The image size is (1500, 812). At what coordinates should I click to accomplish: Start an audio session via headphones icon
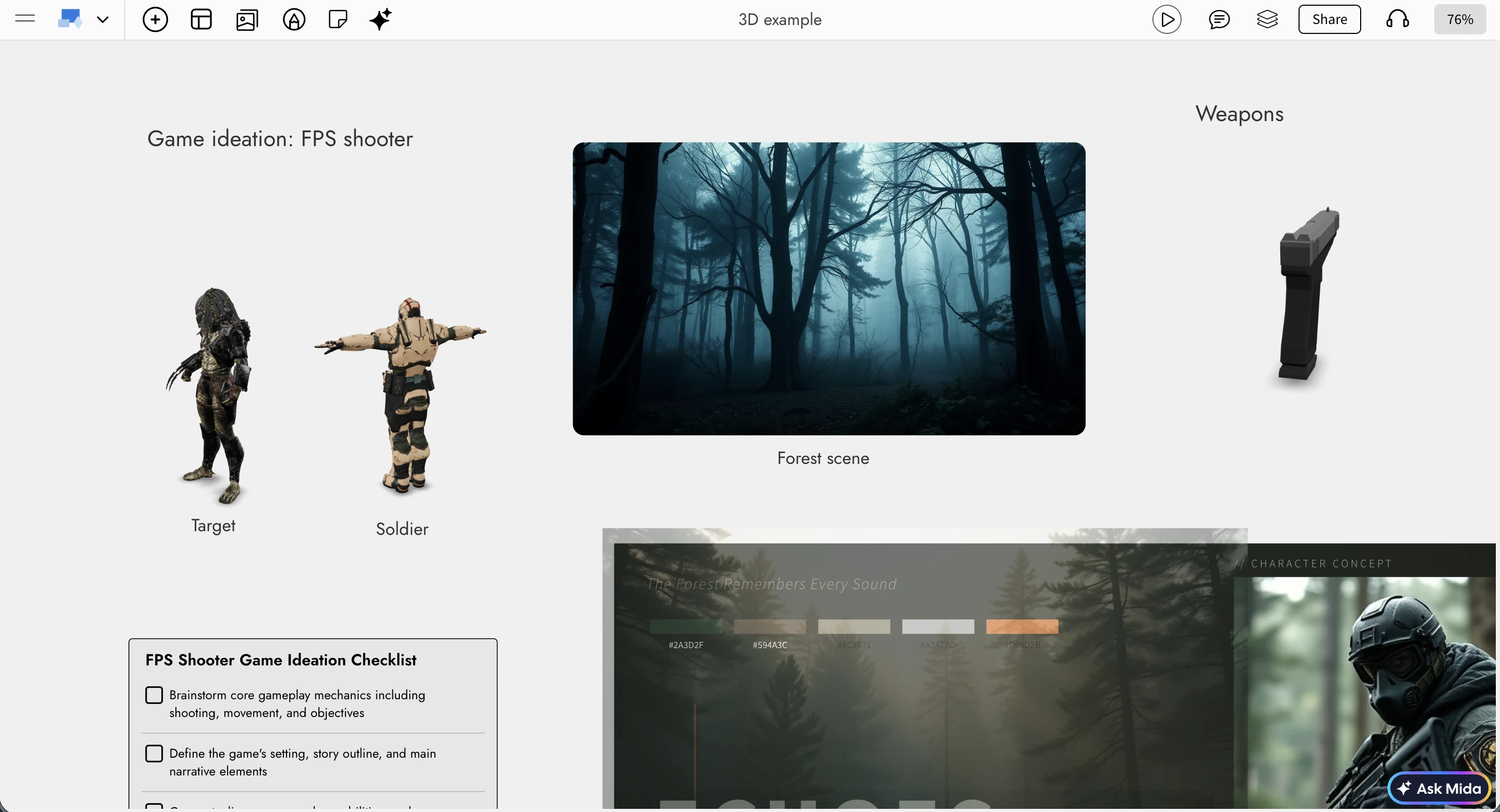(1398, 19)
